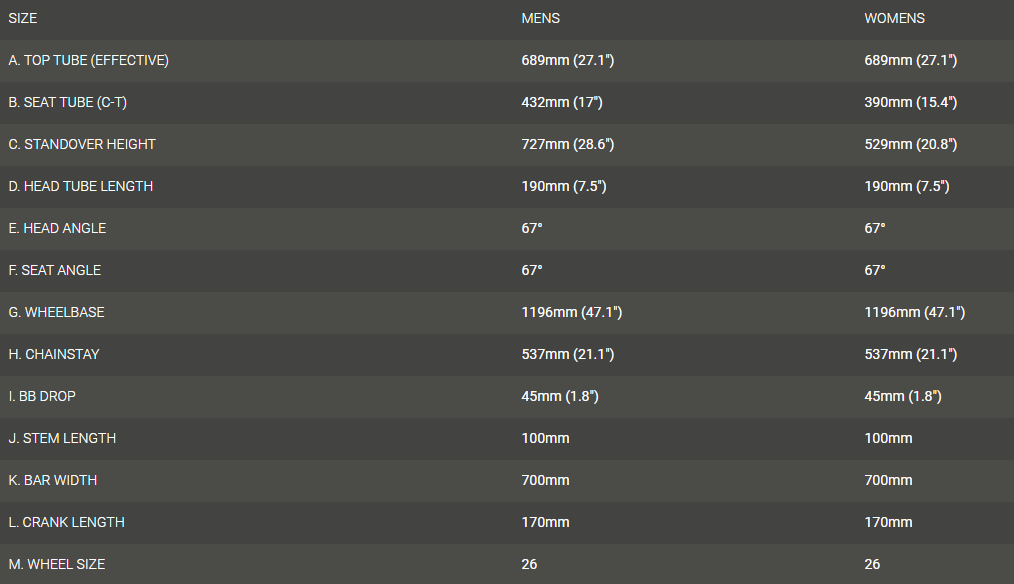Click the F. SEAT ANGLE label
The image size is (1014, 584).
click(x=55, y=270)
